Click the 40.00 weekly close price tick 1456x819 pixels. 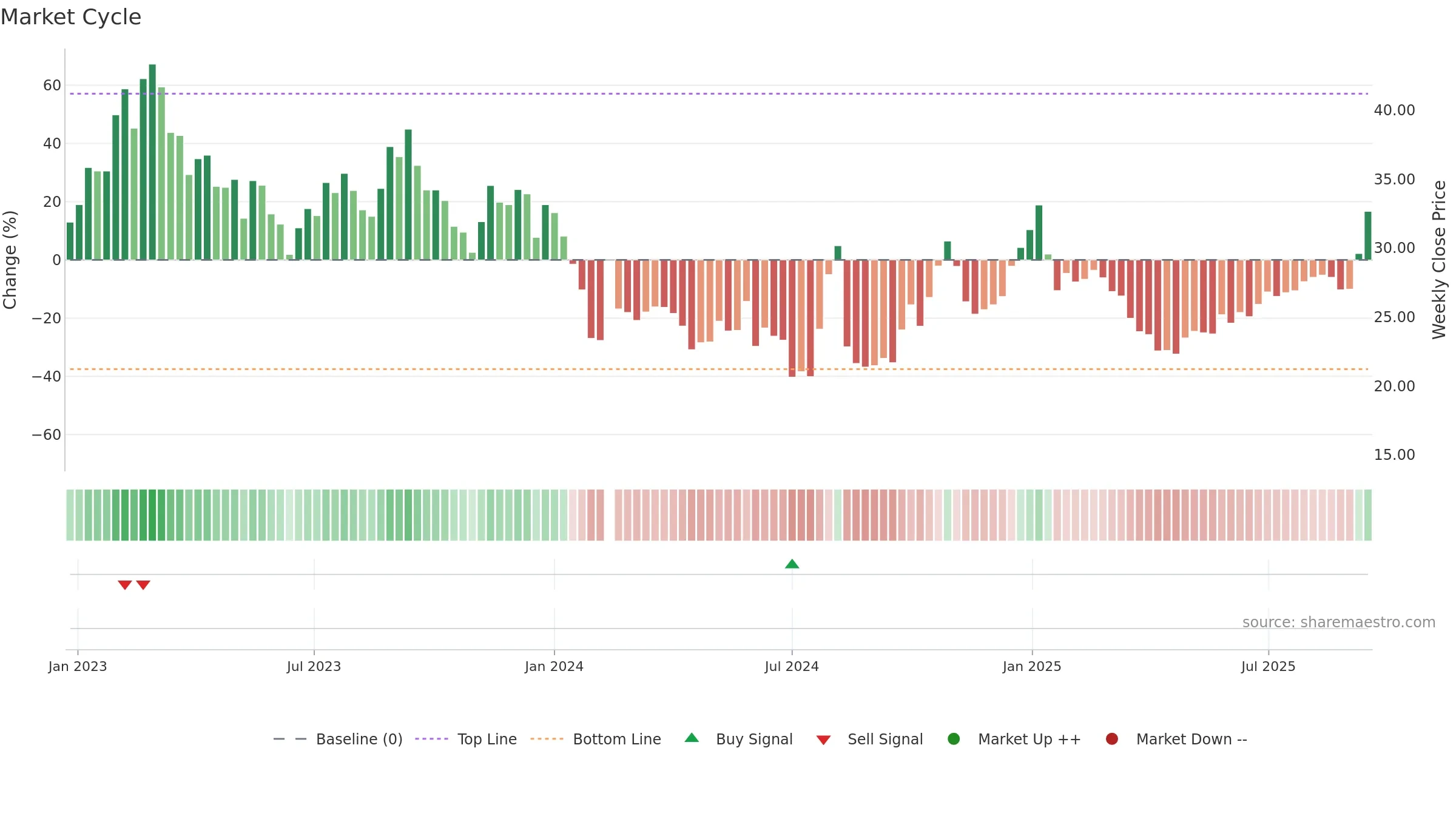point(1394,110)
